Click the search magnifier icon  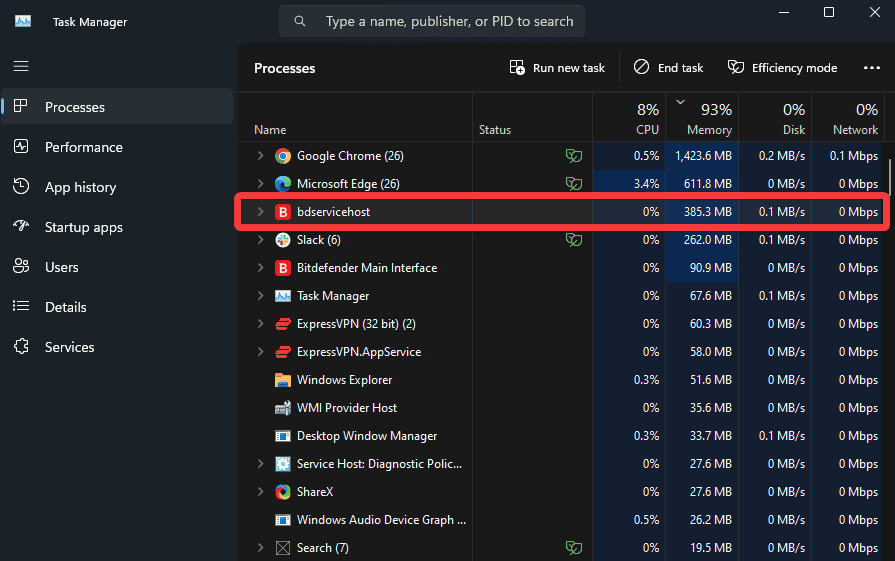pyautogui.click(x=300, y=22)
